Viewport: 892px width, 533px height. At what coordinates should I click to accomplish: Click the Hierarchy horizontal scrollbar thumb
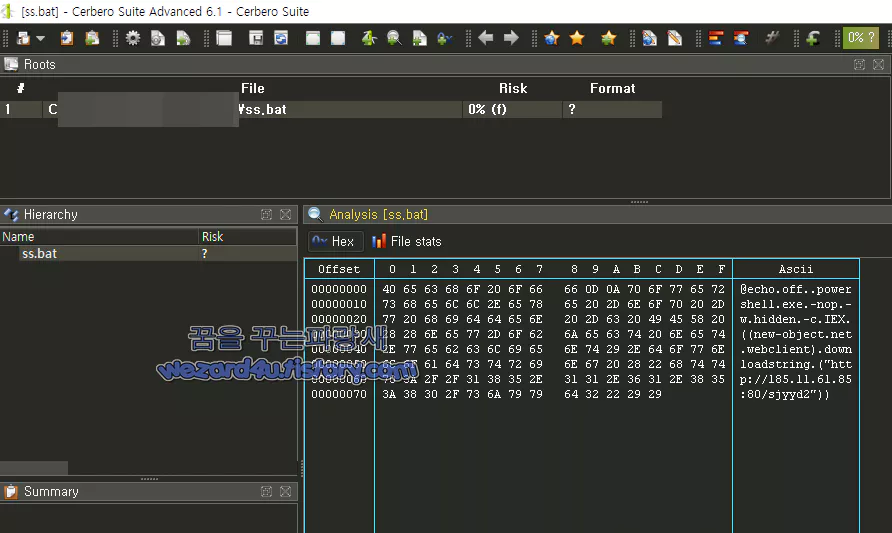click(x=34, y=468)
